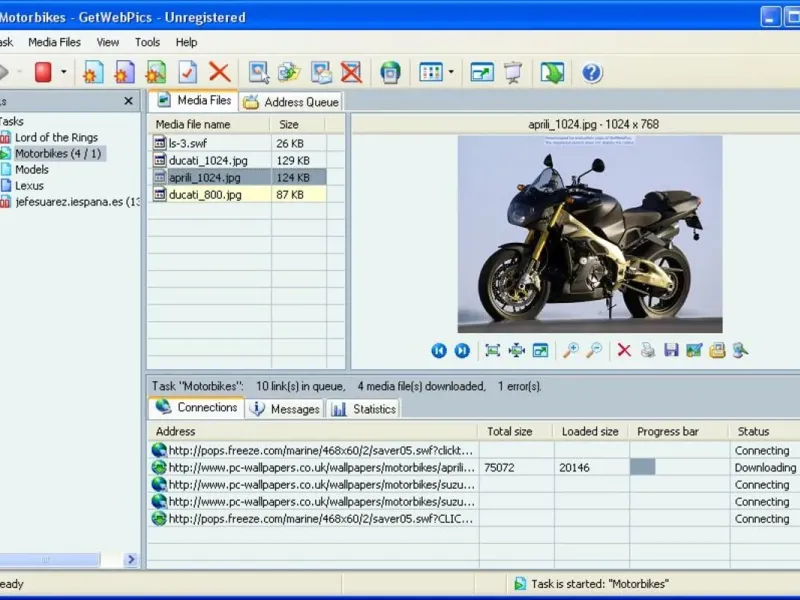
Task: Open the dropdown arrow beside Stop button
Action: [x=64, y=72]
